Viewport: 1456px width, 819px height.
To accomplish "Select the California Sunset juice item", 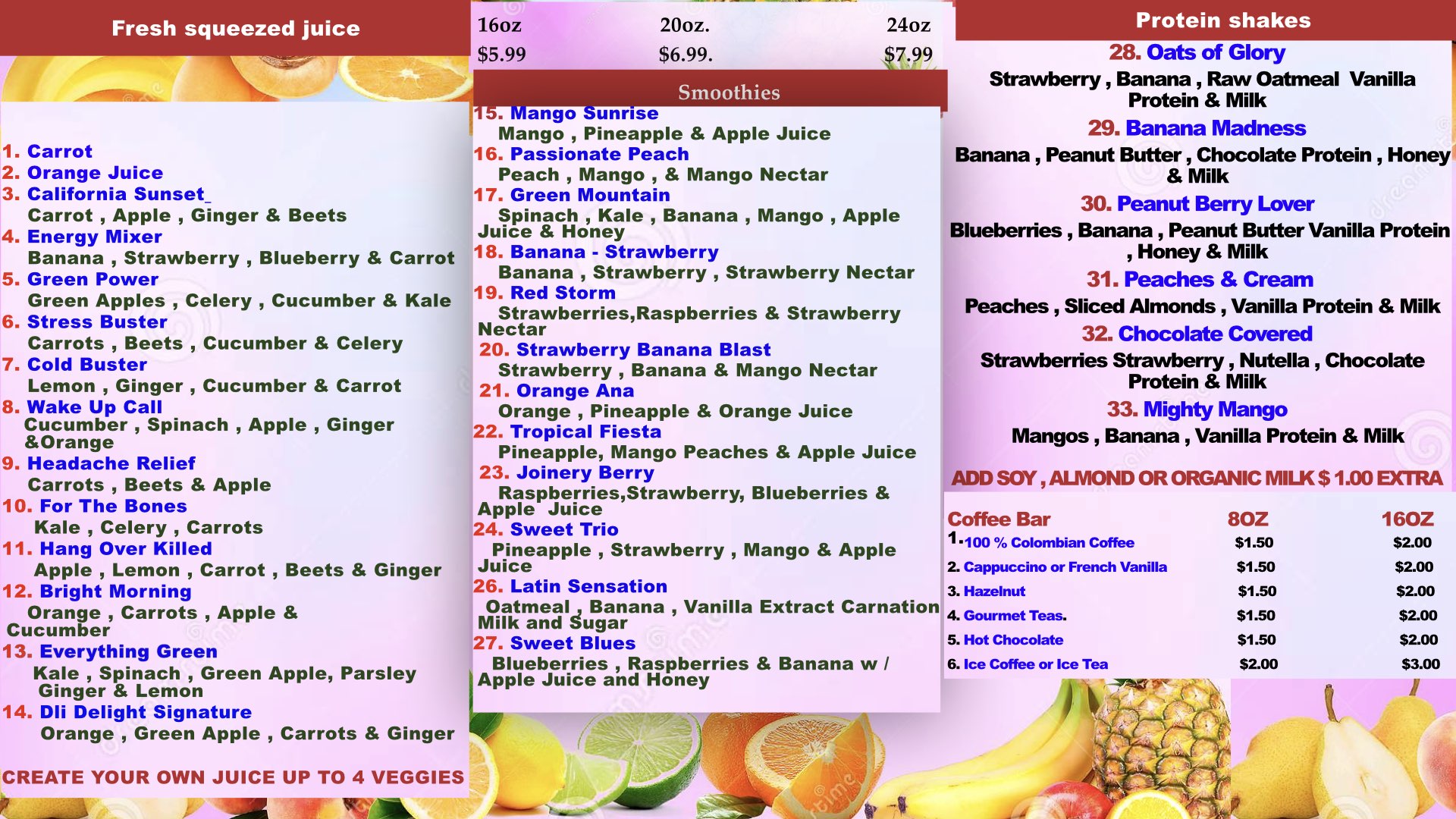I will (x=115, y=194).
